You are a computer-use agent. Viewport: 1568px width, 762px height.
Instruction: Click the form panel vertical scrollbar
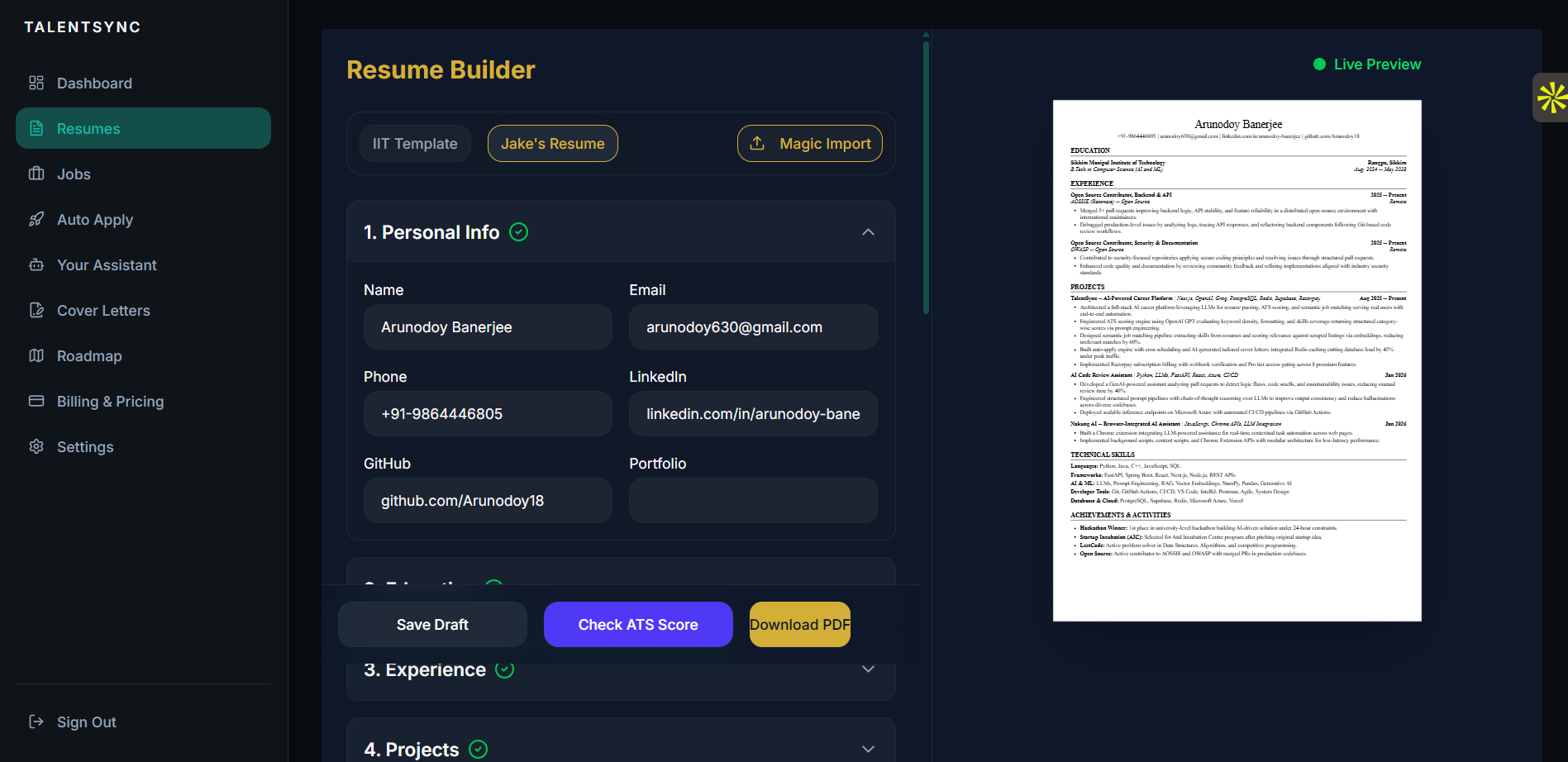(x=926, y=178)
